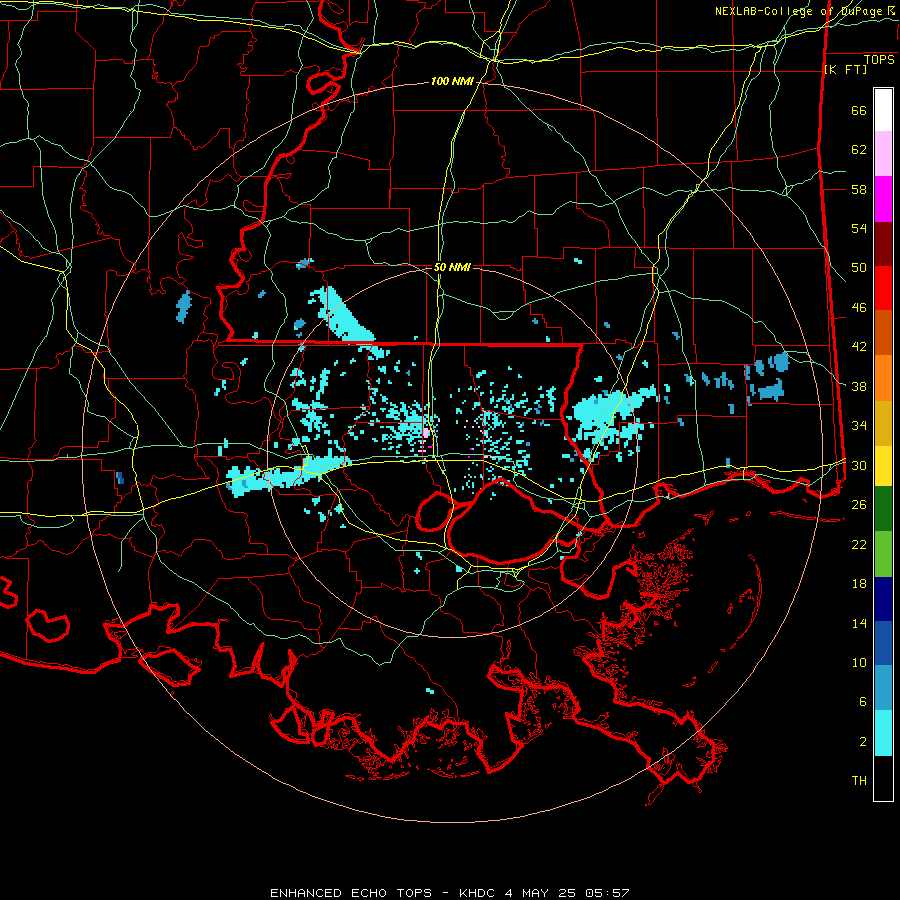Click the light pink legend swatch
Screen dimensions: 900x900
pyautogui.click(x=883, y=154)
